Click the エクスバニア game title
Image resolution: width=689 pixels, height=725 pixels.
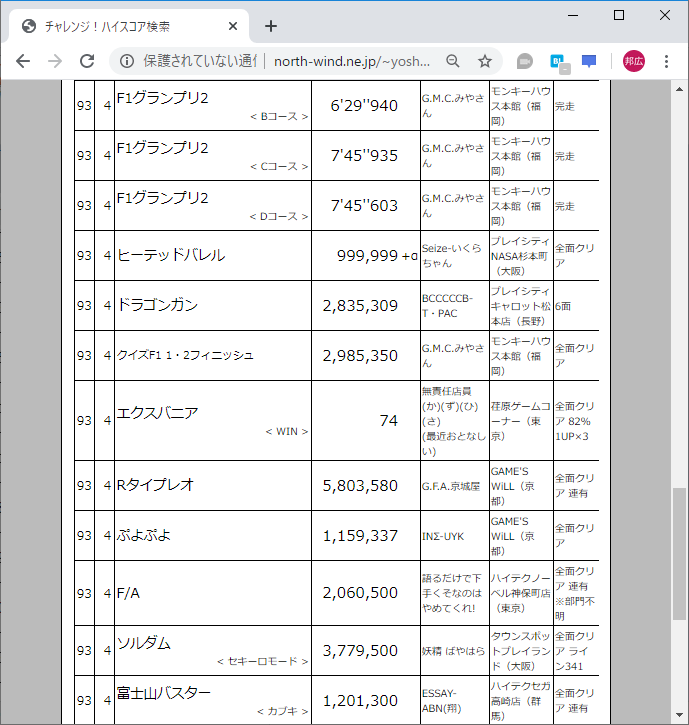157,413
